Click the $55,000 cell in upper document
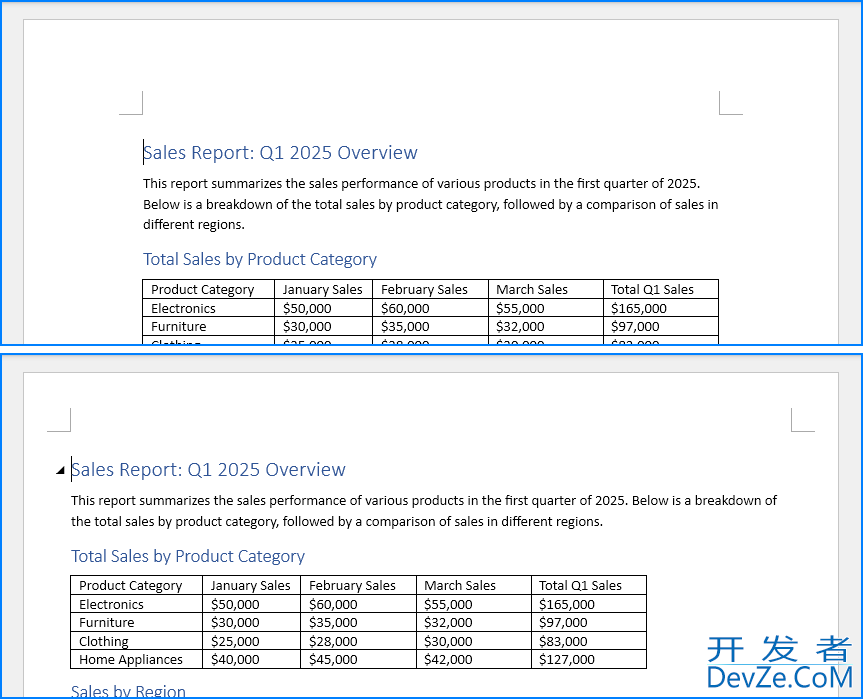This screenshot has height=699, width=863. (x=546, y=308)
